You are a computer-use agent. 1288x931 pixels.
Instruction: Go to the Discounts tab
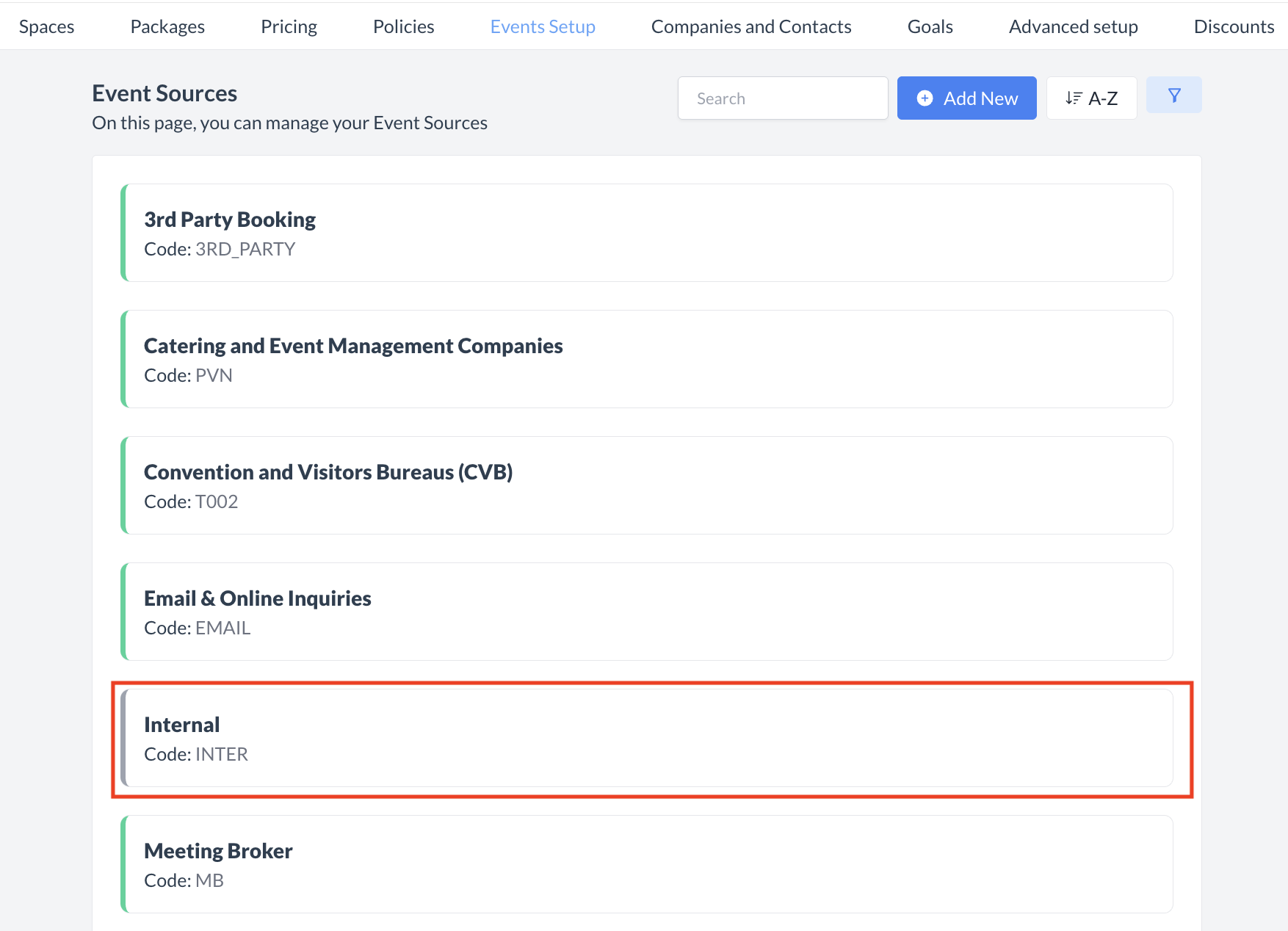(1234, 26)
